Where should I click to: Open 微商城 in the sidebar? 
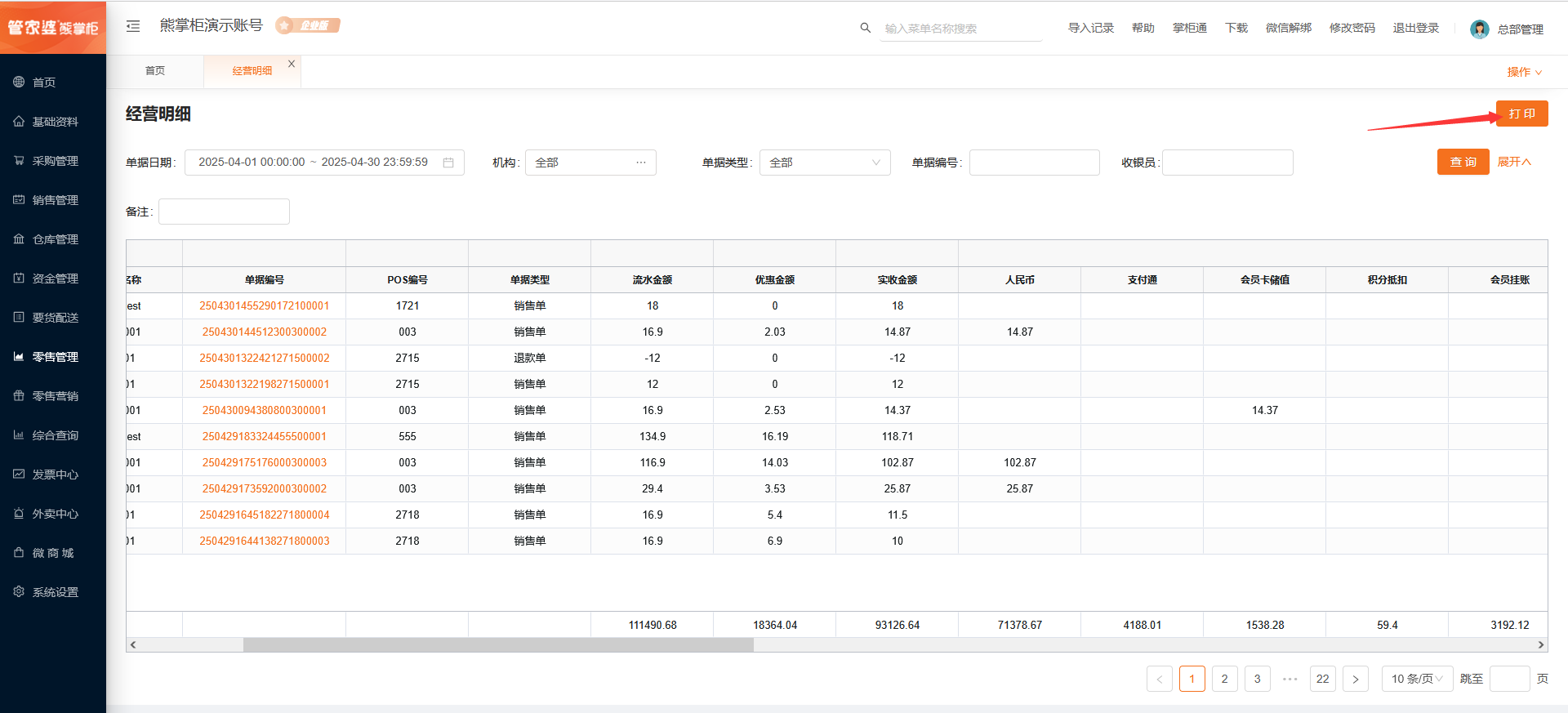[x=52, y=553]
